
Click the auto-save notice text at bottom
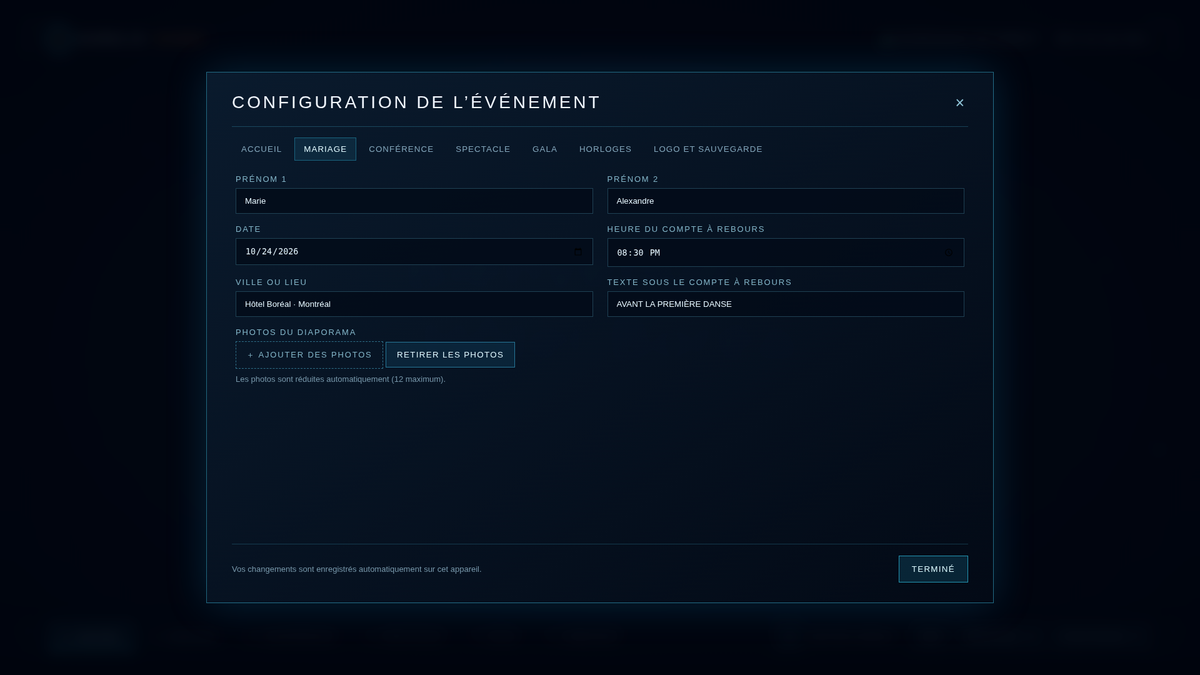pyautogui.click(x=357, y=569)
